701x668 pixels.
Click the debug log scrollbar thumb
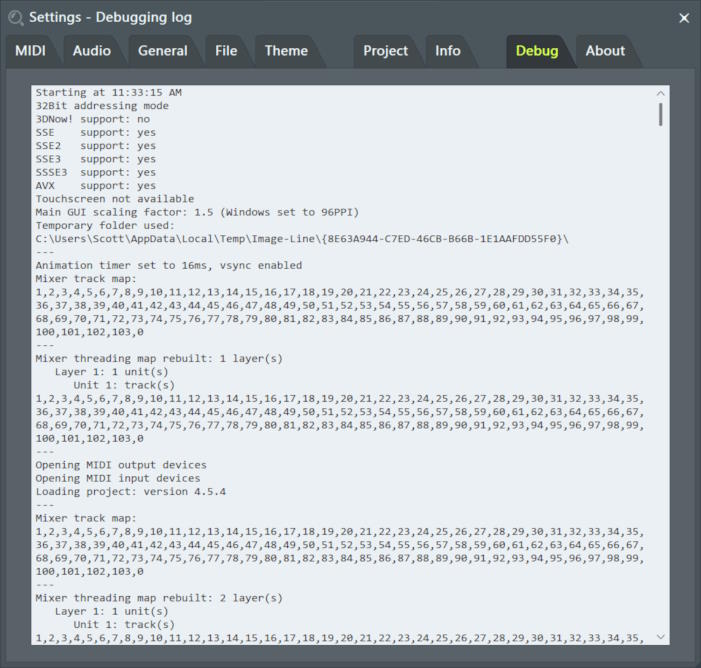(x=660, y=113)
